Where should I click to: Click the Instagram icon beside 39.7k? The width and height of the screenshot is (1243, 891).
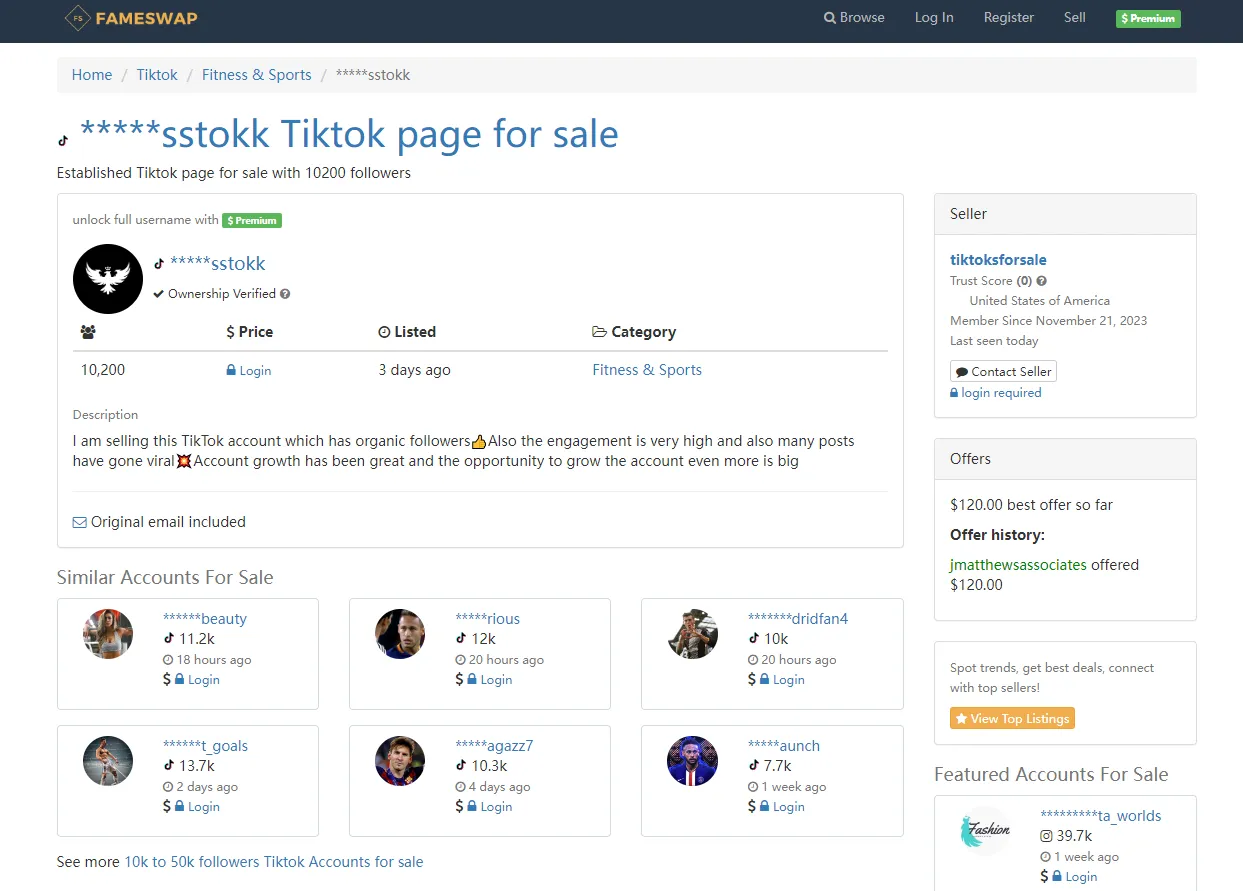(1046, 836)
